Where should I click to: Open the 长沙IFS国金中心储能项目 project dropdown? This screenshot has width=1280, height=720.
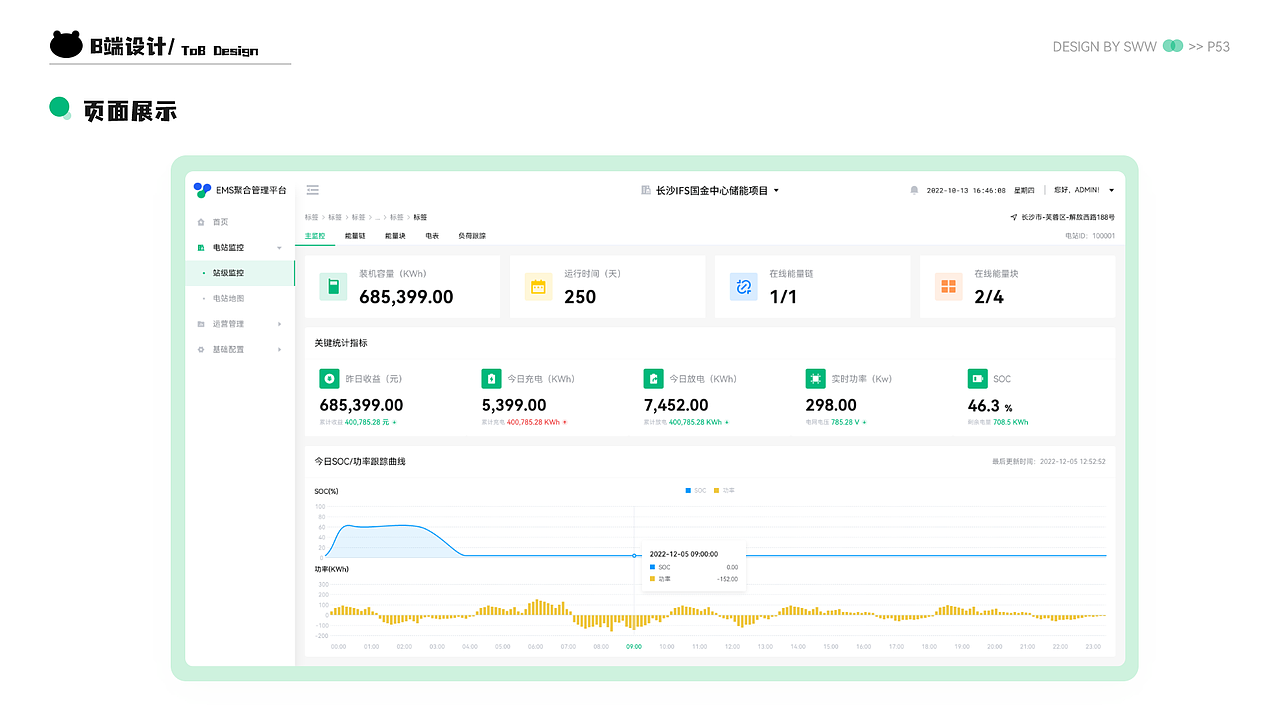tap(710, 190)
